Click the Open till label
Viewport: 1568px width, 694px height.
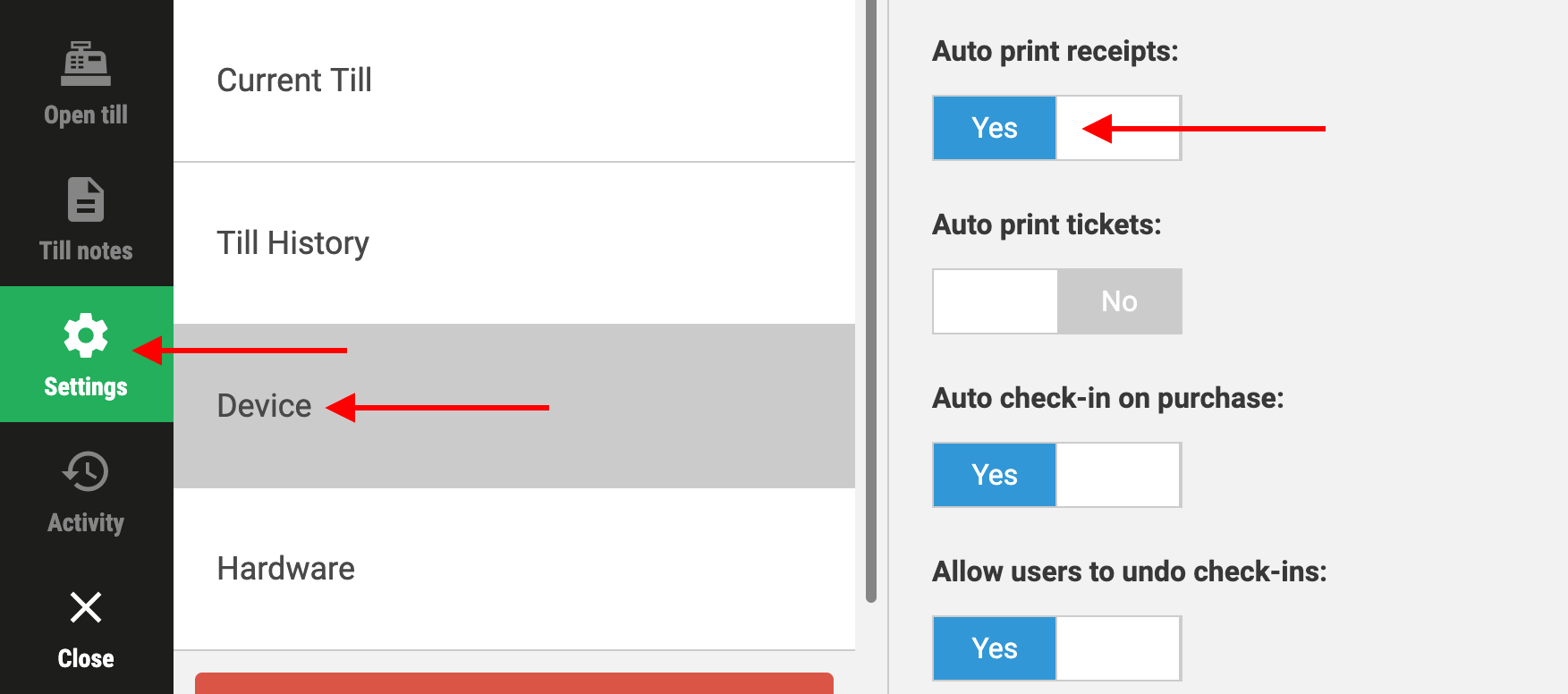click(86, 115)
